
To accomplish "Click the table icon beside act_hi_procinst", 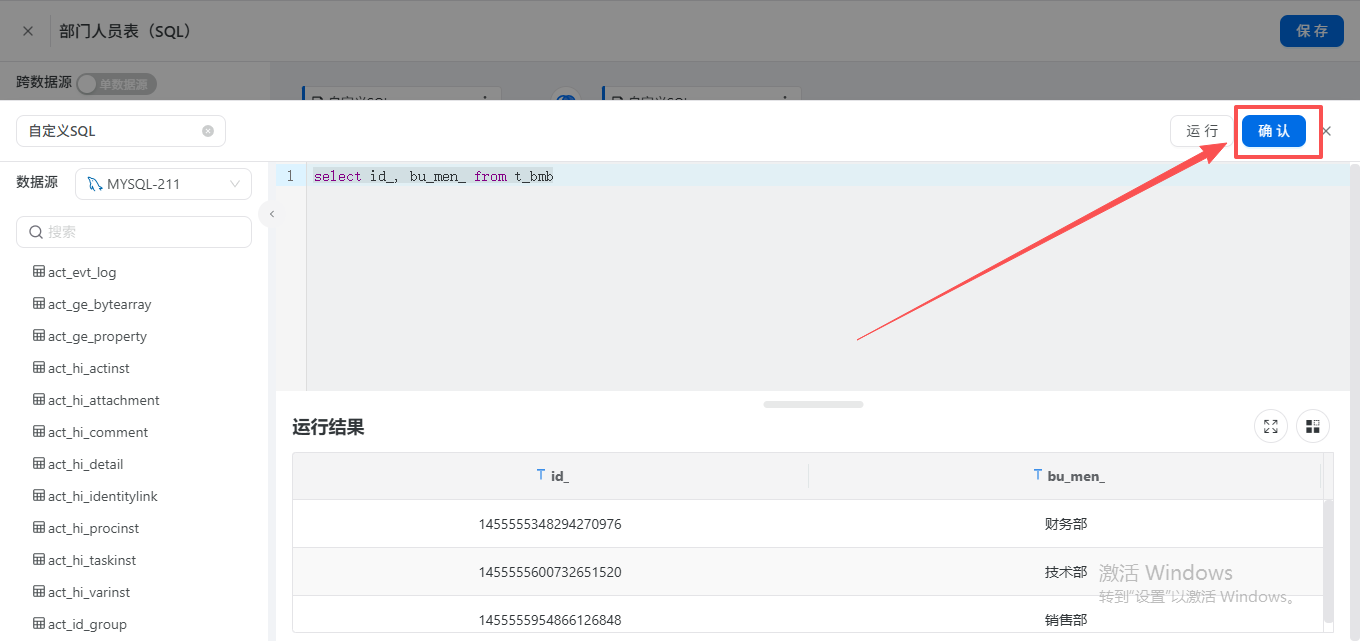I will (x=39, y=528).
